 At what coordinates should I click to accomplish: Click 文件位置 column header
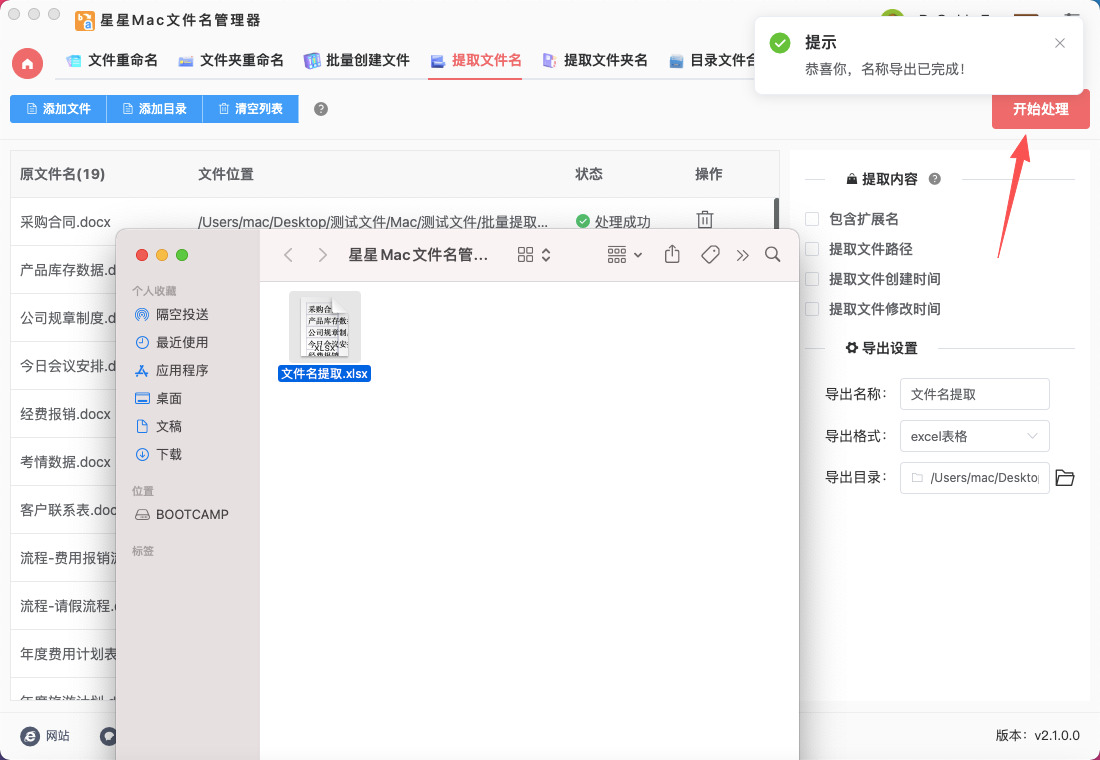tap(226, 174)
